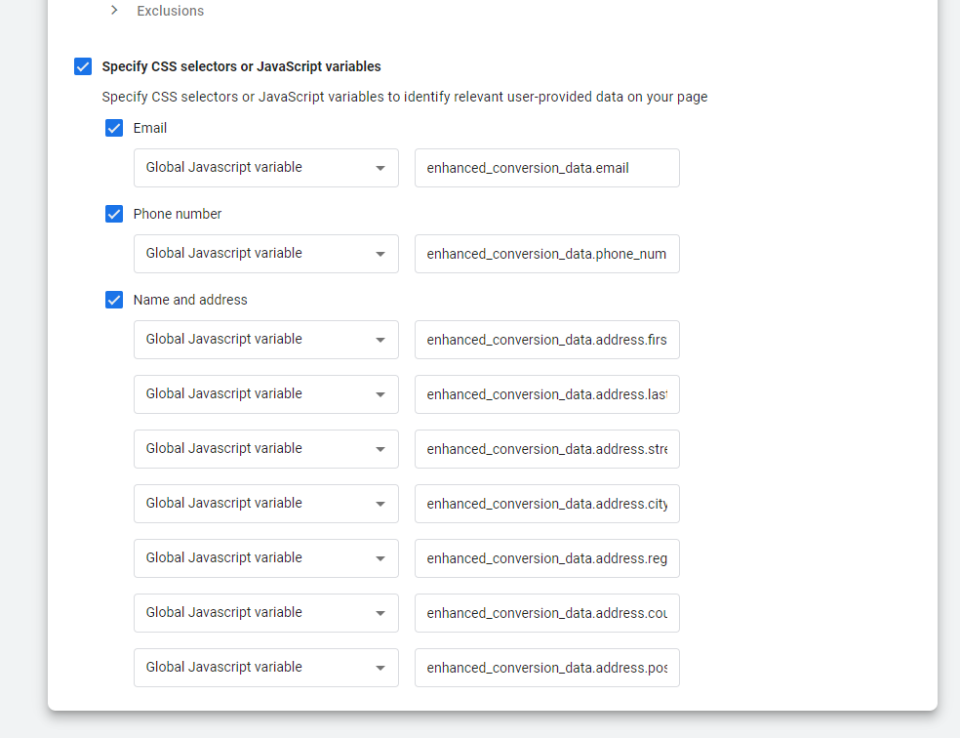Uncheck the Name and address checkbox
The image size is (960, 738).
114,299
